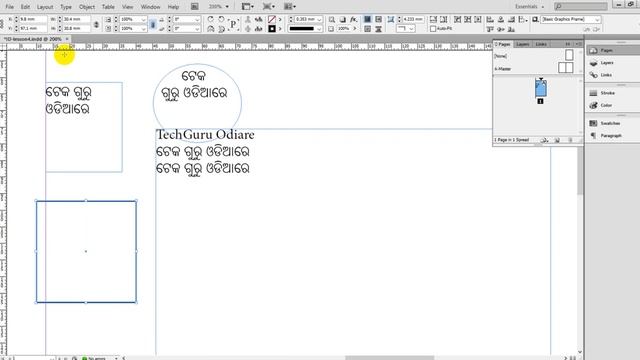Click the Jump Object text wrap icon

(x=378, y=29)
